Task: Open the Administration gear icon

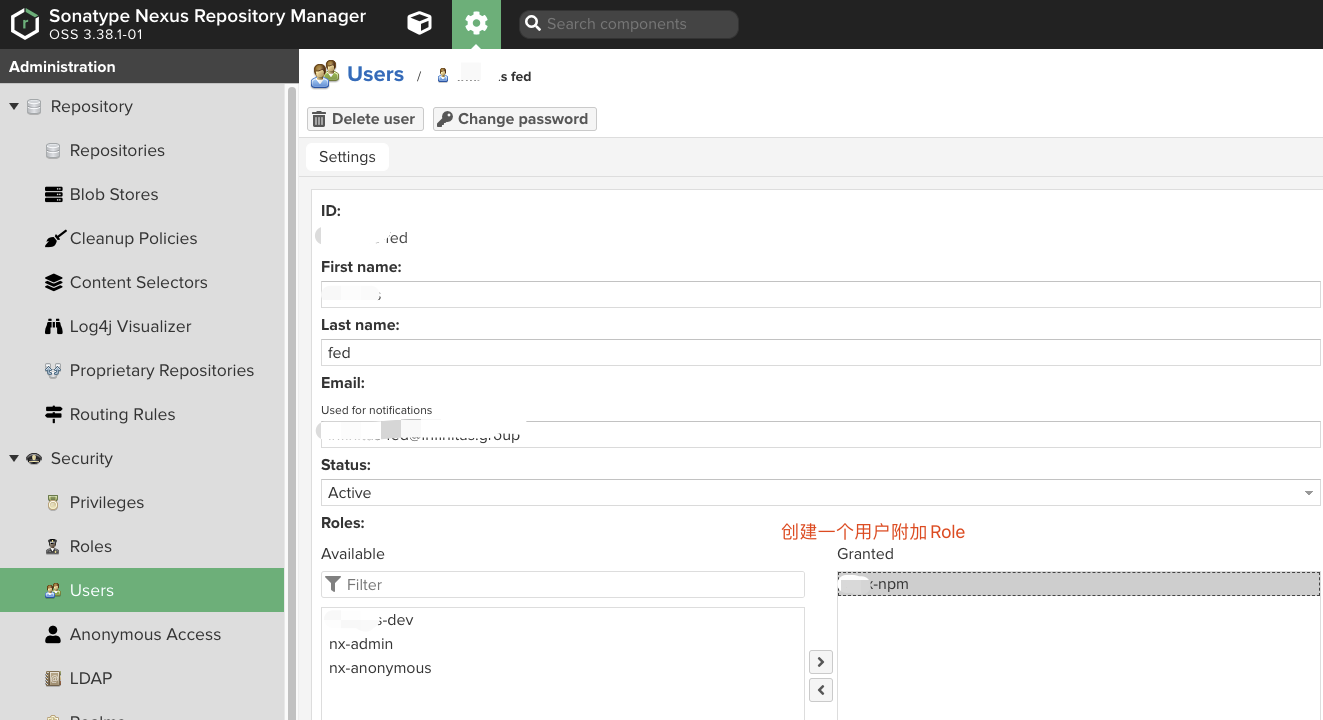Action: tap(476, 24)
